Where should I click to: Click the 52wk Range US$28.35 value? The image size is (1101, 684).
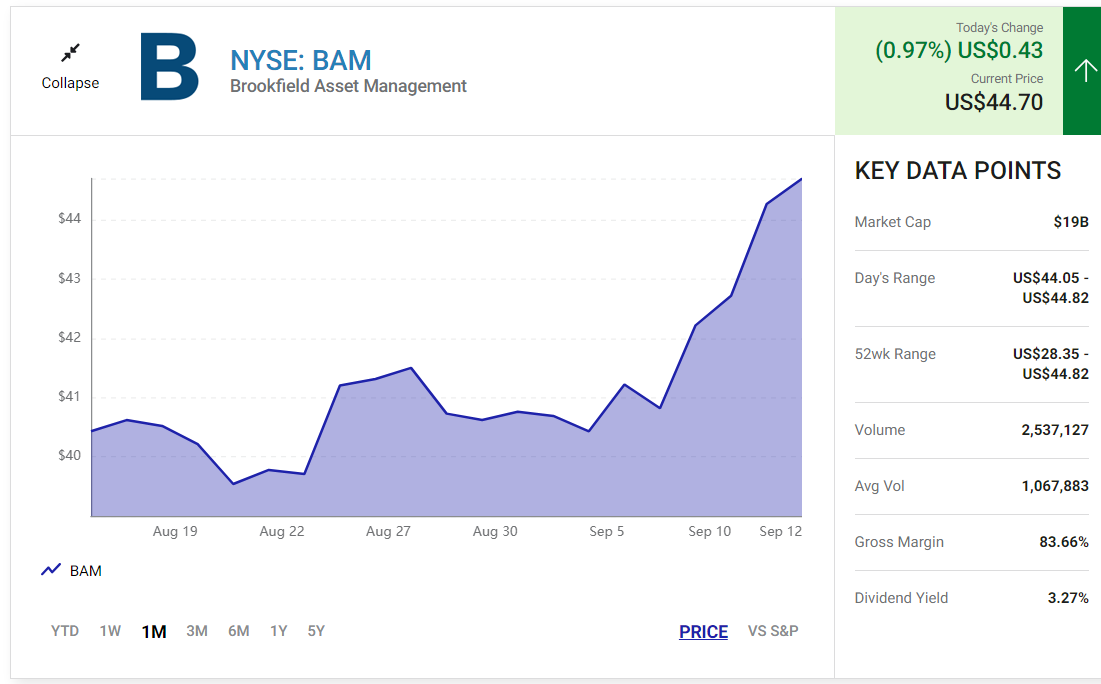pos(1050,354)
